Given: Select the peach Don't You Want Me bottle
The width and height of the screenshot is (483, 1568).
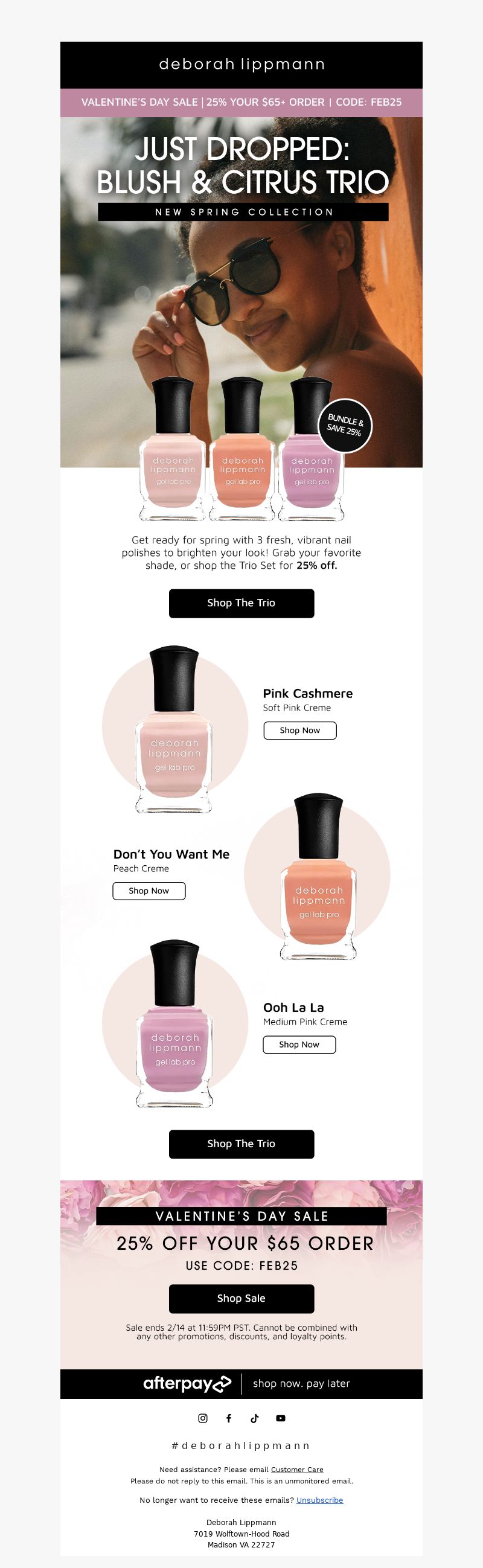Looking at the screenshot, I should coord(318,877).
